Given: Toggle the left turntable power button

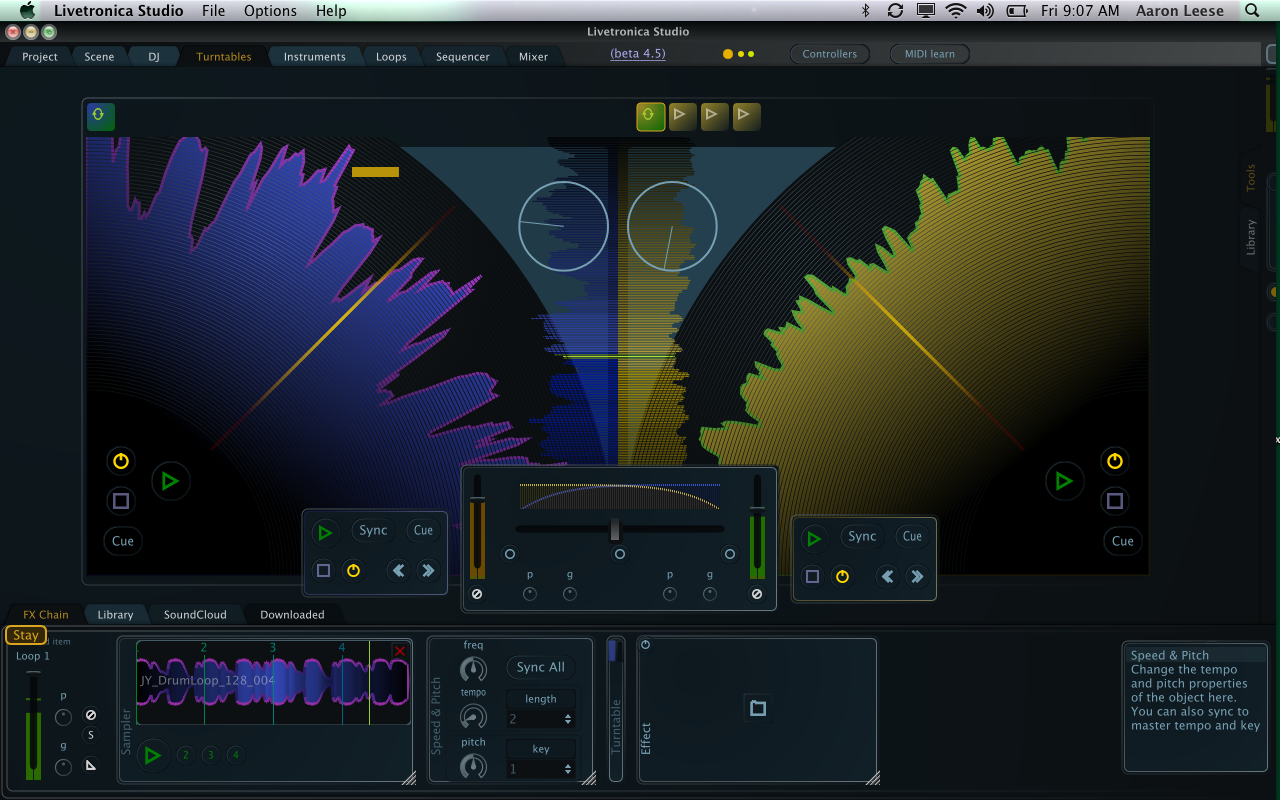Looking at the screenshot, I should [x=121, y=462].
